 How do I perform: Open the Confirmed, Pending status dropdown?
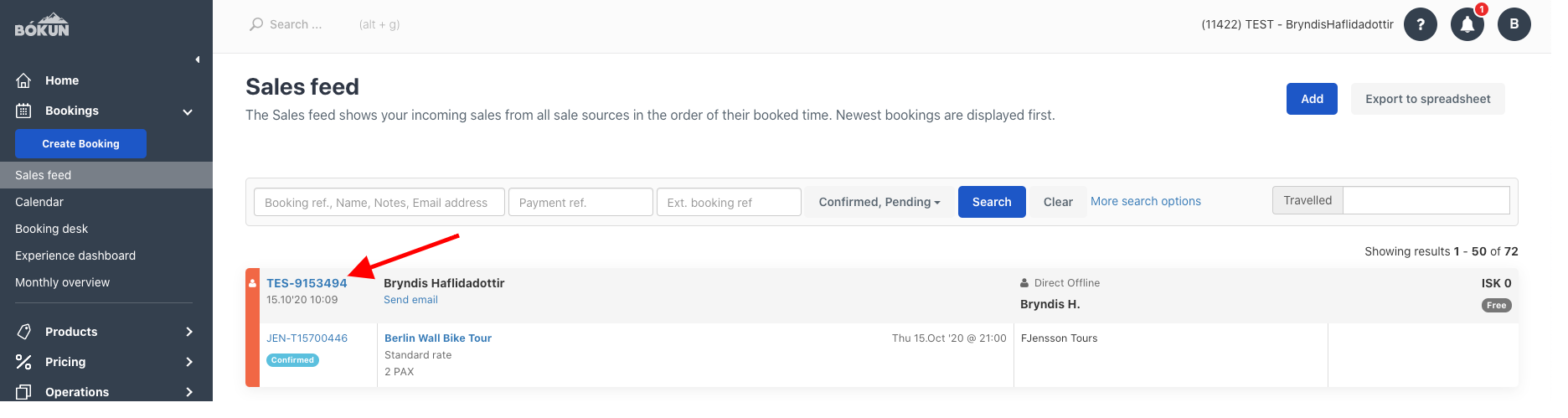tap(879, 202)
